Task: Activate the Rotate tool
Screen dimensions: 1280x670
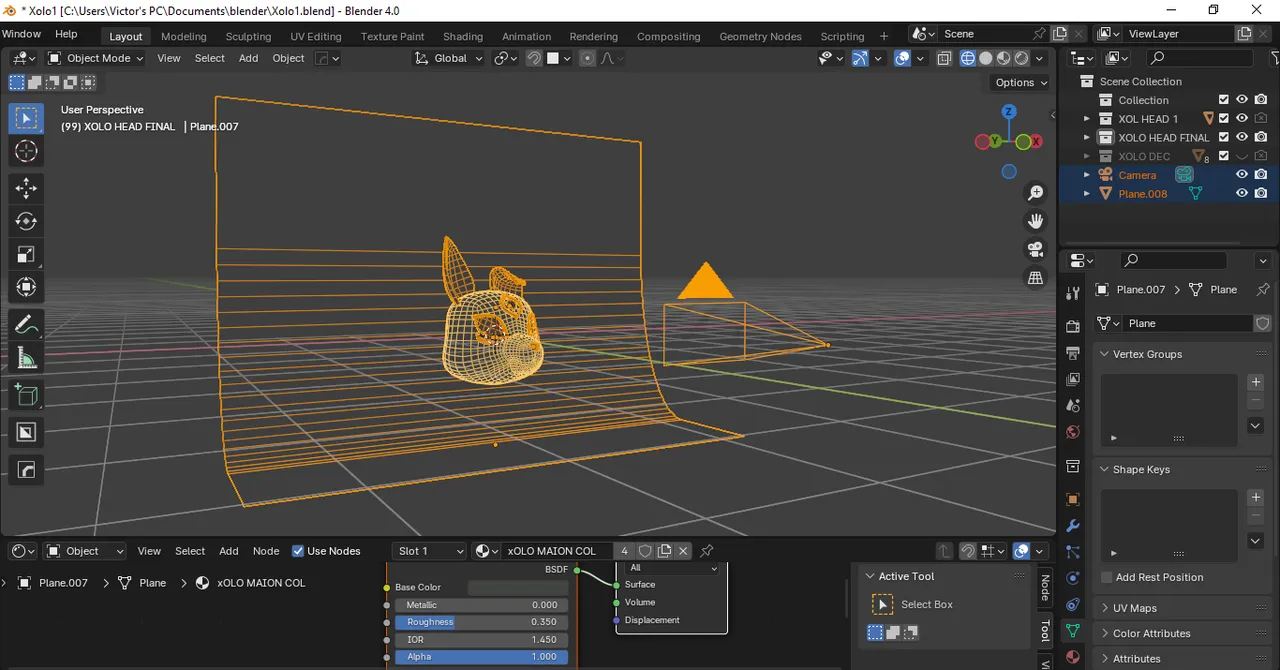Action: [x=26, y=221]
